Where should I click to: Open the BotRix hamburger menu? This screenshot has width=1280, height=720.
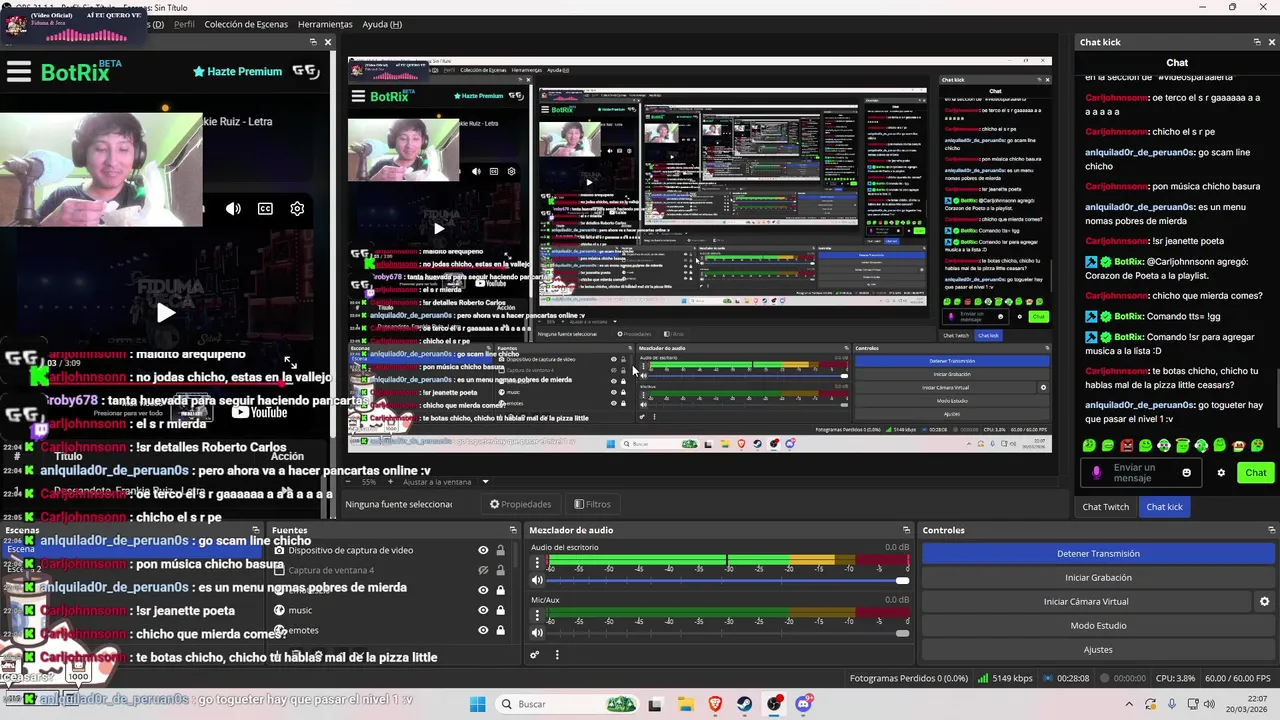pos(19,71)
